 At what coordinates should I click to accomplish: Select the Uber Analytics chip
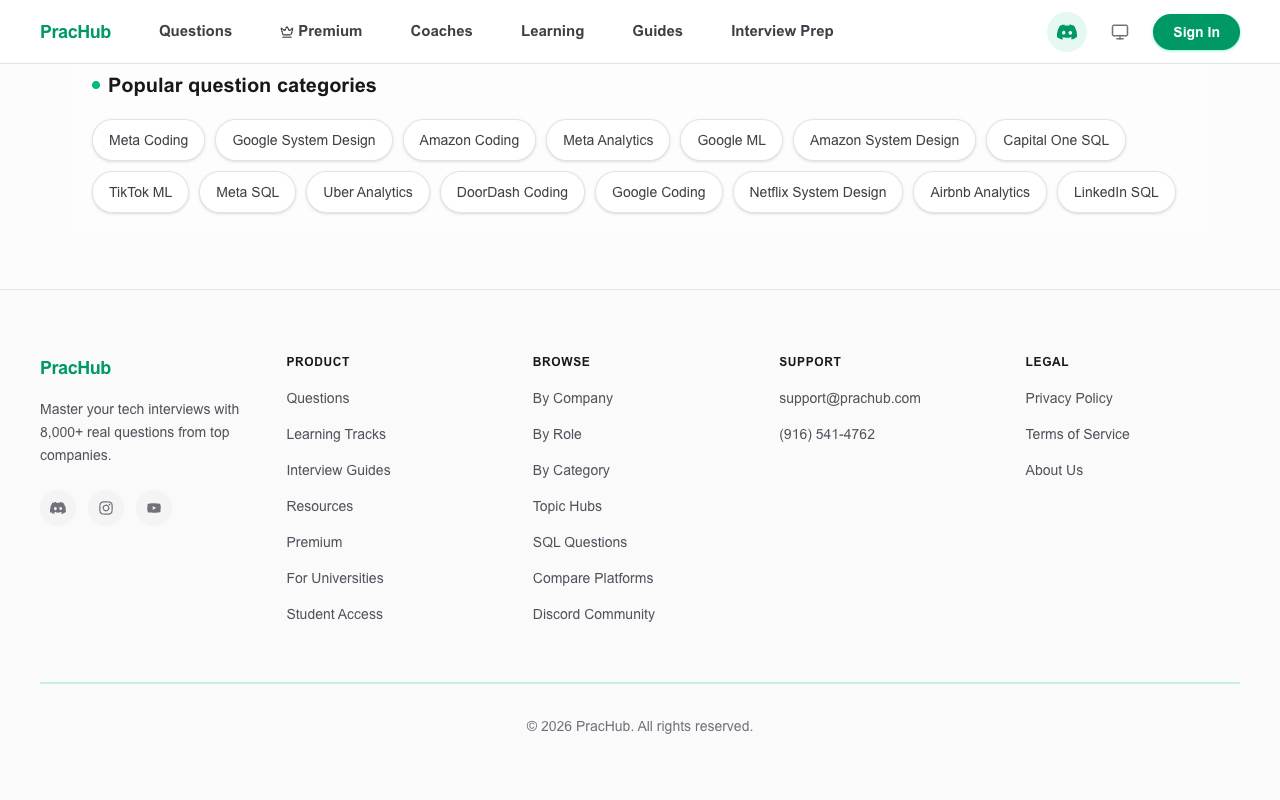(368, 192)
